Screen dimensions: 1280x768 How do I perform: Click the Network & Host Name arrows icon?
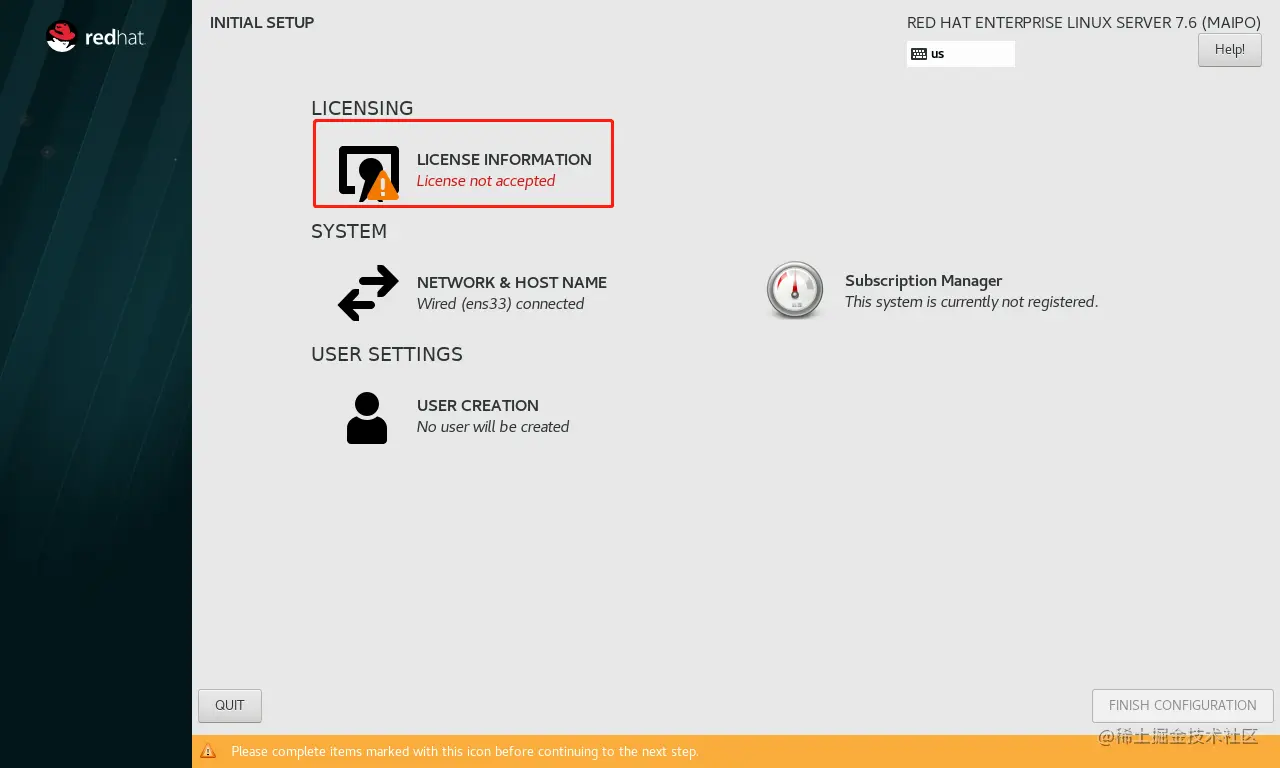pyautogui.click(x=369, y=293)
